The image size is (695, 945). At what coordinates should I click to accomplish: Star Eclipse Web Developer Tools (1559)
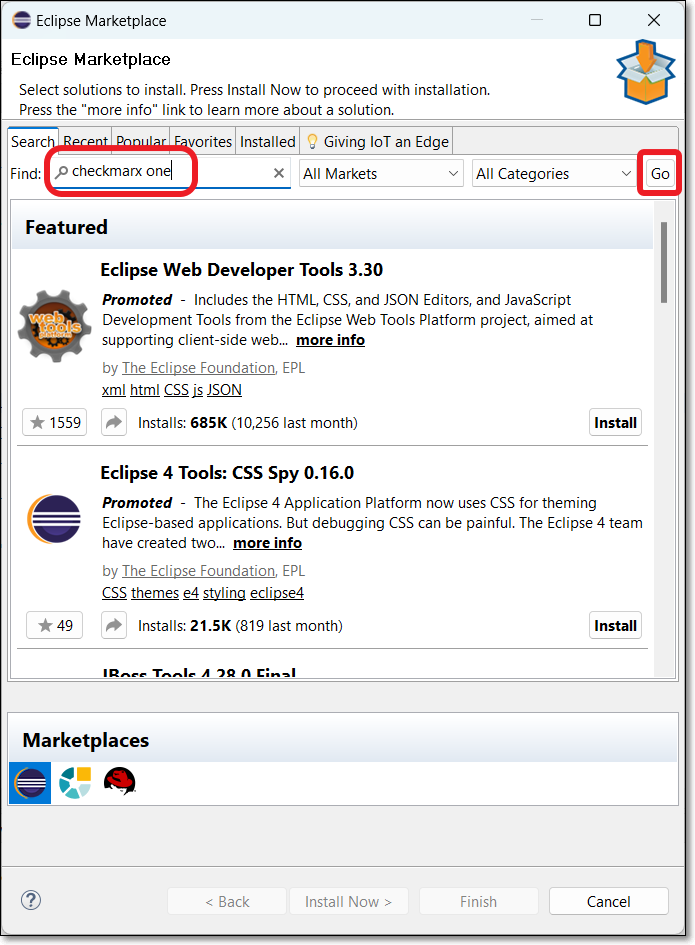(55, 422)
